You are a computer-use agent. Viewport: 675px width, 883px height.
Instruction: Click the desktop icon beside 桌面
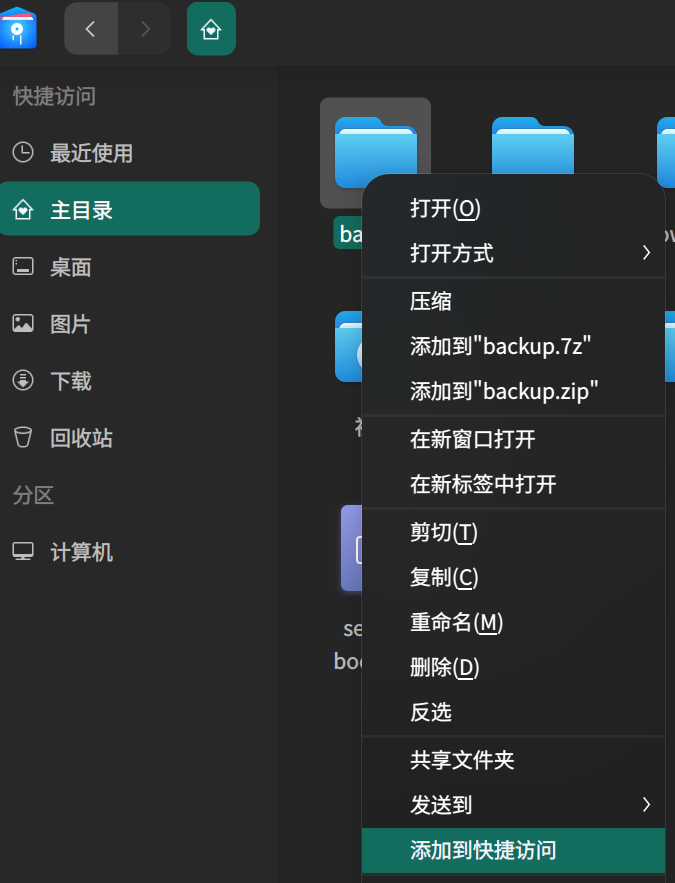point(23,266)
